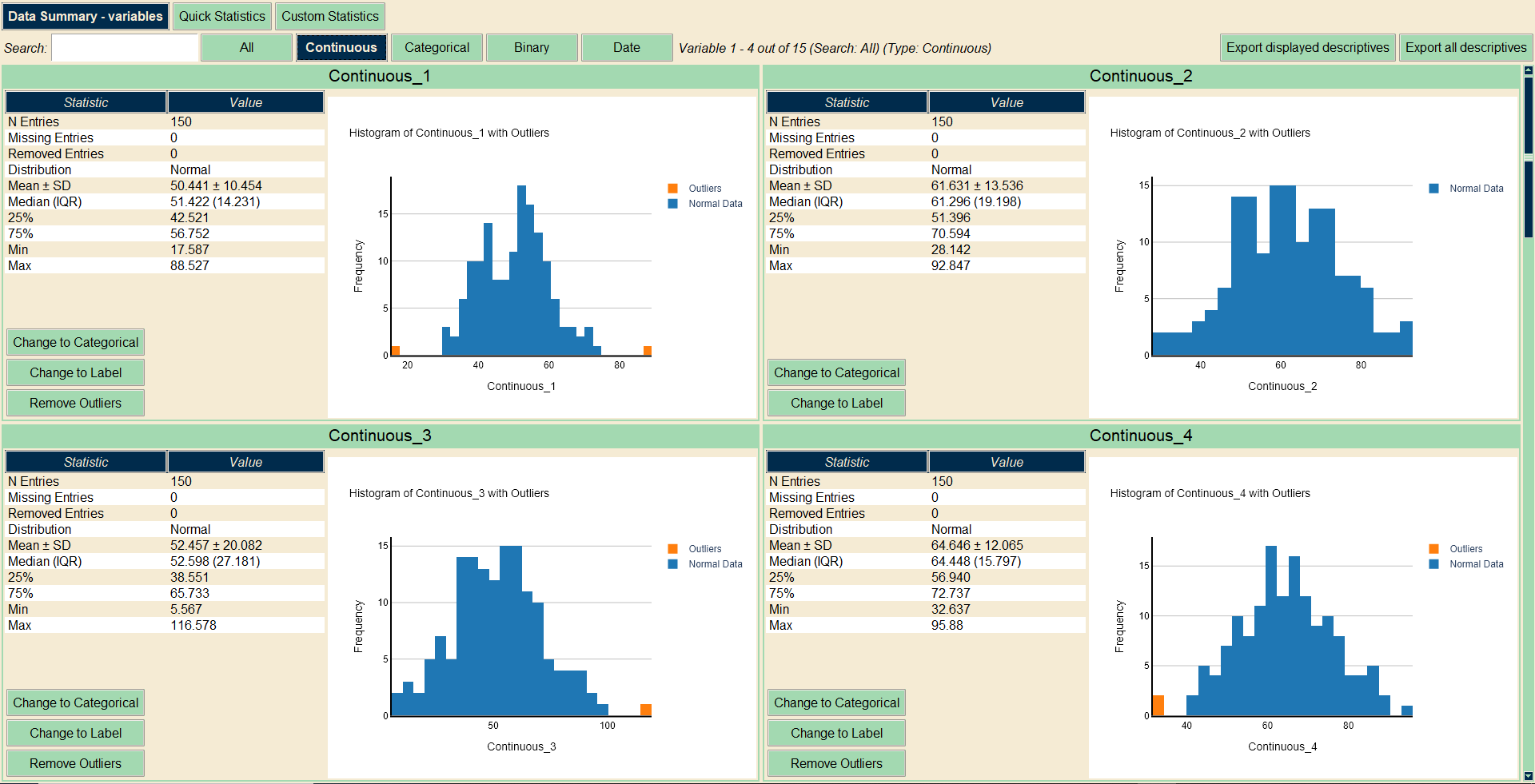Click the Search input field
1535x784 pixels.
[x=125, y=48]
